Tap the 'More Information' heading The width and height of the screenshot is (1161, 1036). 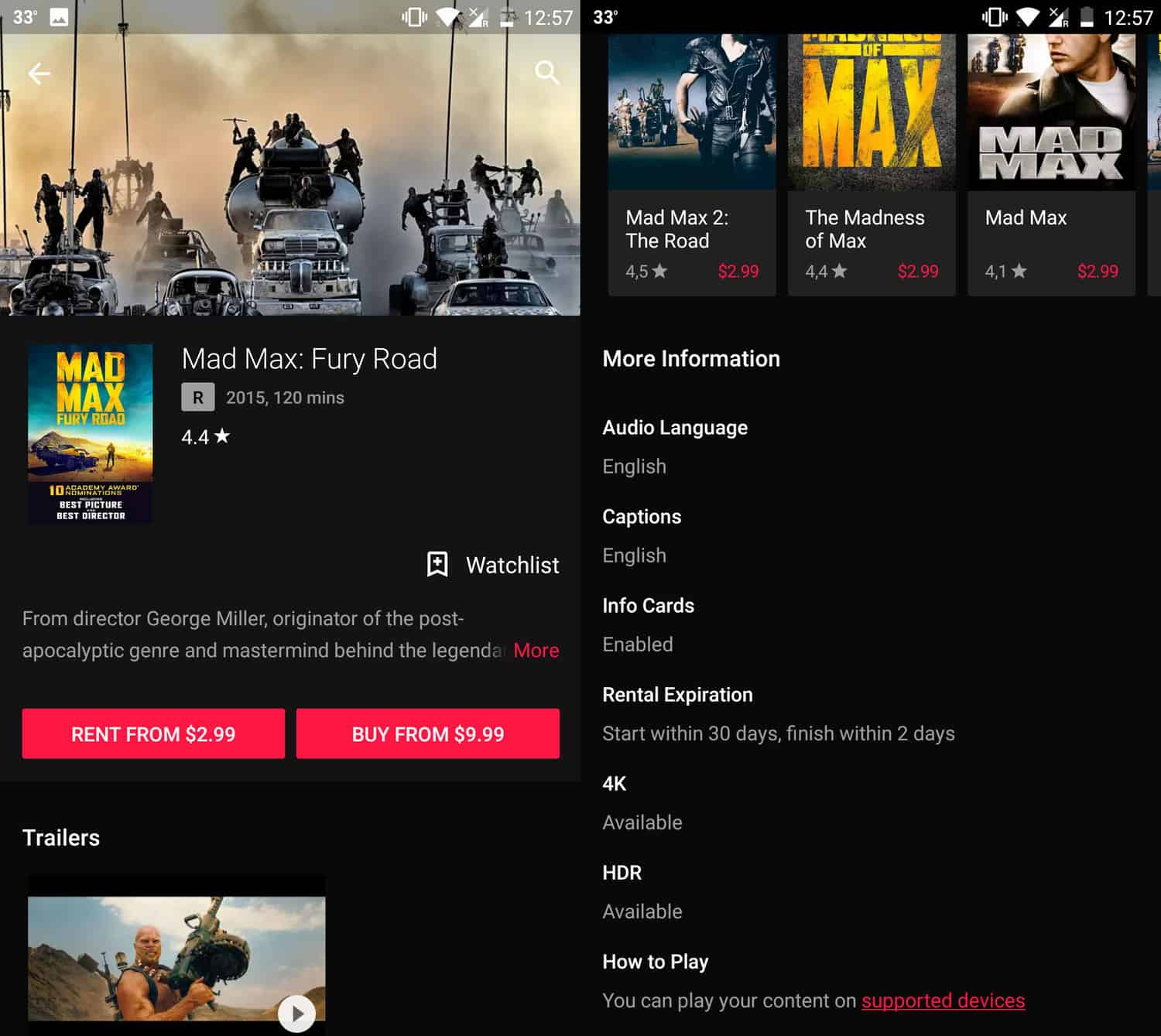691,358
